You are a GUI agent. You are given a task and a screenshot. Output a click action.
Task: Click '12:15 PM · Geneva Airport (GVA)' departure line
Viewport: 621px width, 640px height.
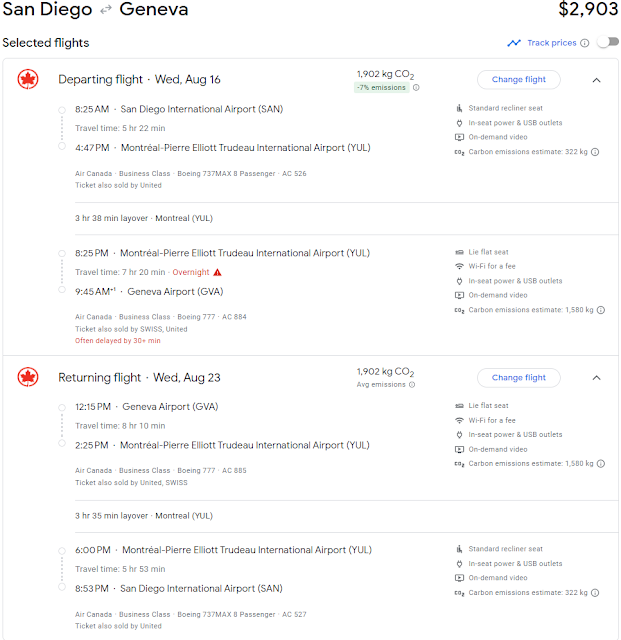[x=147, y=407]
